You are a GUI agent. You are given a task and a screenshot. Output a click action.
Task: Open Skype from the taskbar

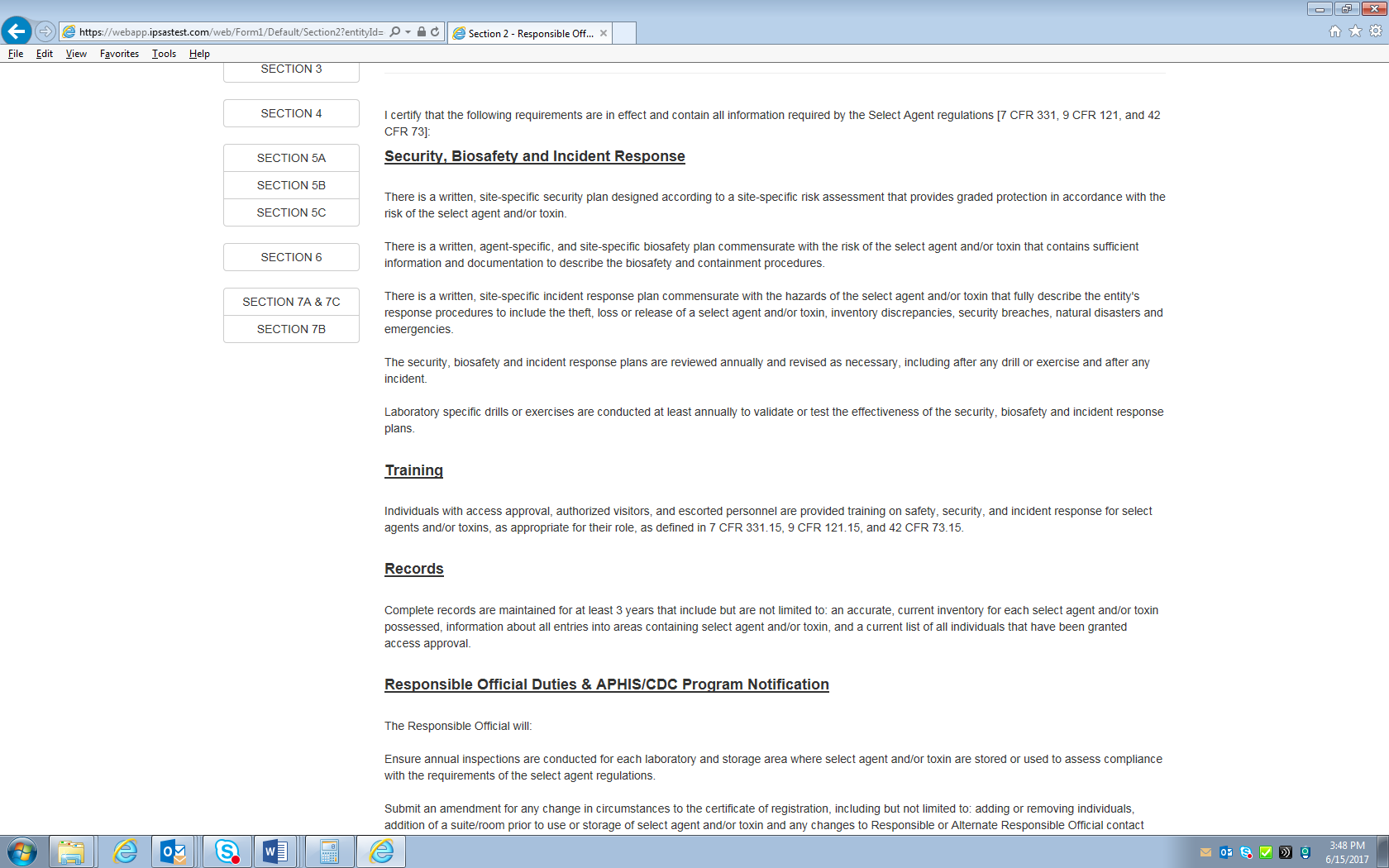[227, 851]
